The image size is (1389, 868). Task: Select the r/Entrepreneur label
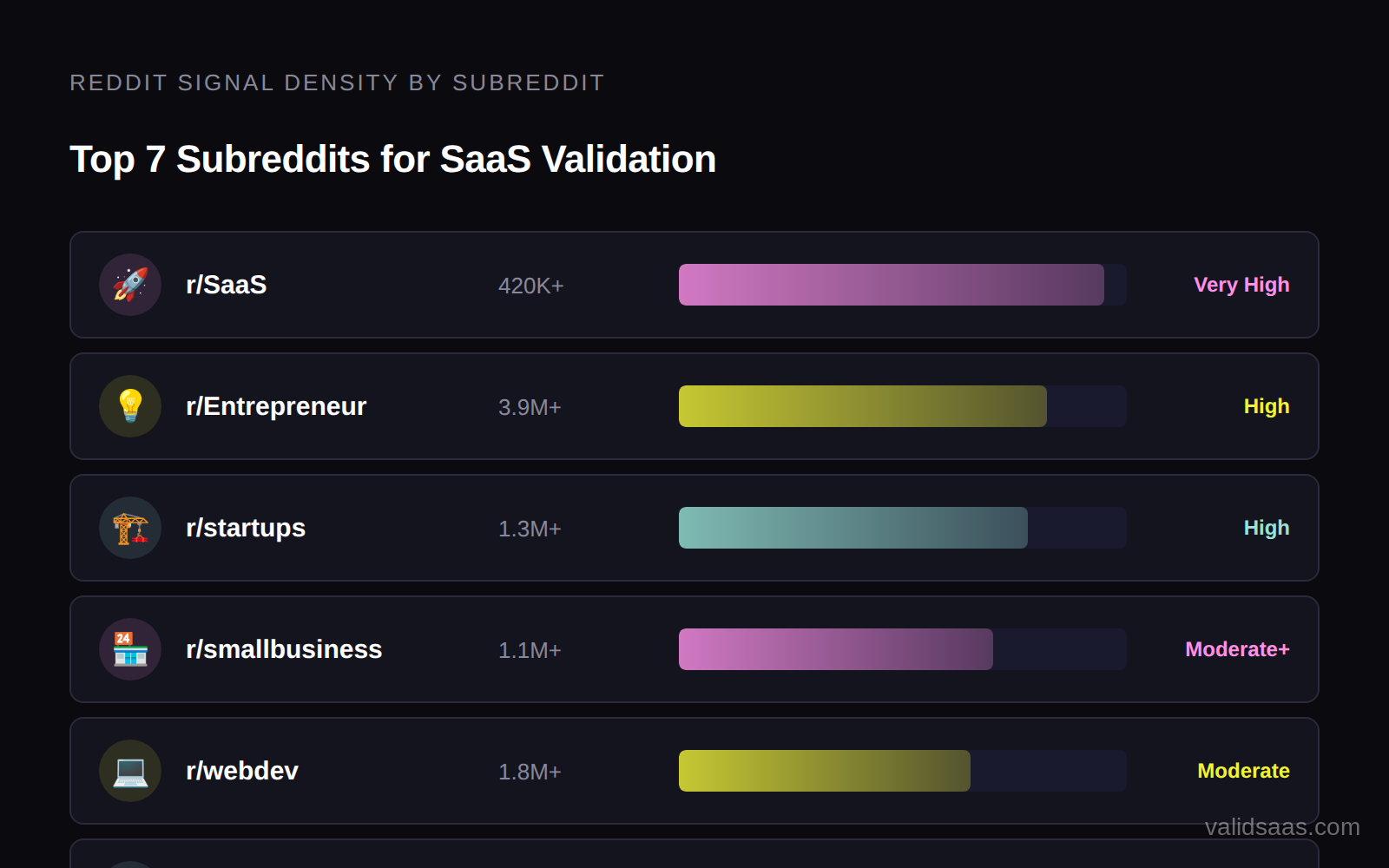[278, 406]
